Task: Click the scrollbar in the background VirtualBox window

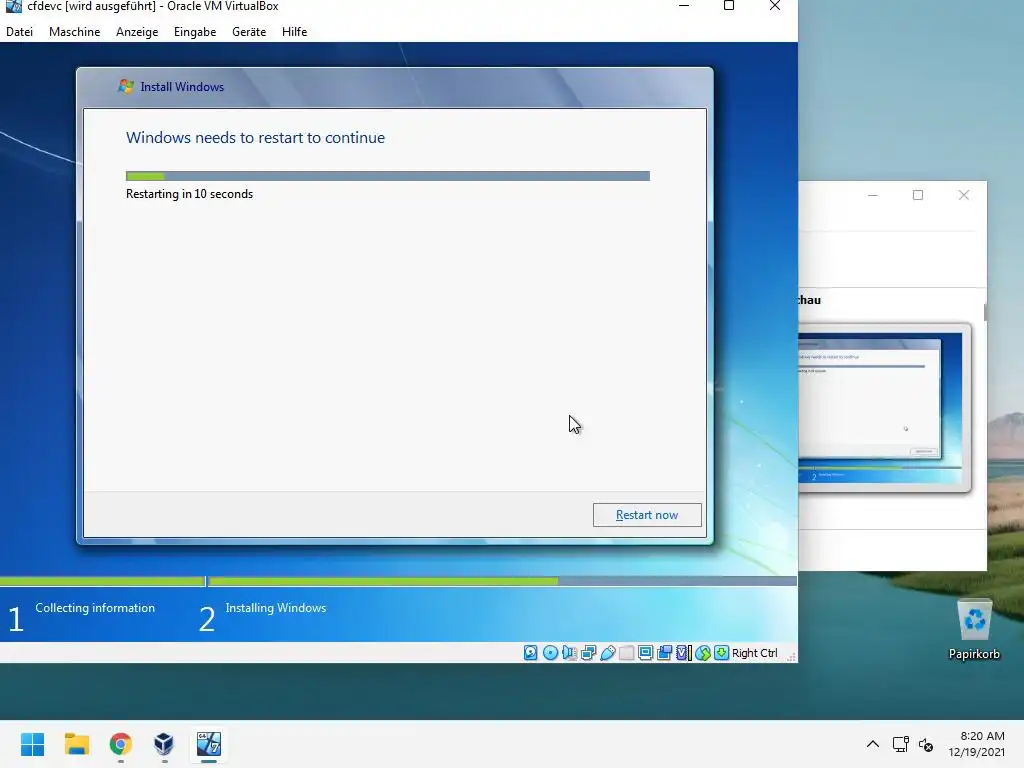Action: pos(985,312)
